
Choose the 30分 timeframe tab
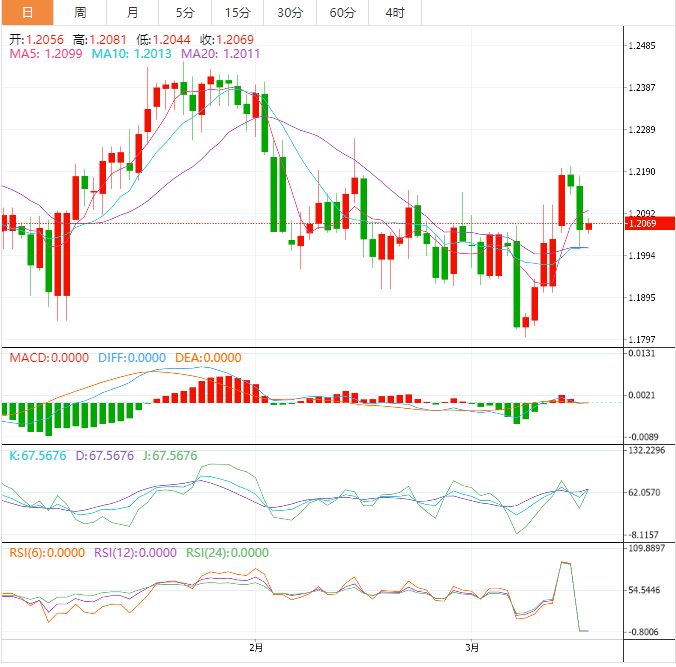290,13
